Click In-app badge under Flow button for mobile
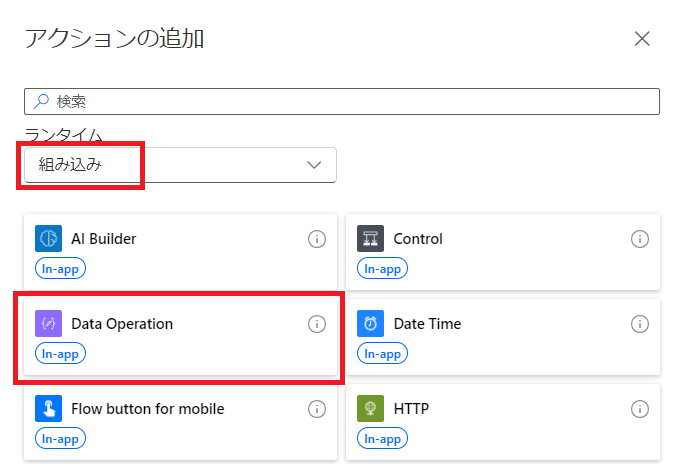Screen dimensions: 679x464 tap(60, 438)
